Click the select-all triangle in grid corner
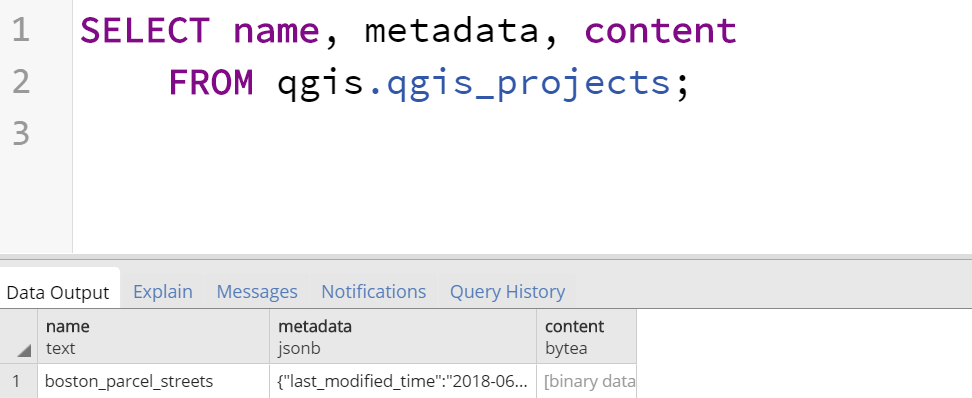Viewport: 972px width, 398px height. [x=24, y=352]
